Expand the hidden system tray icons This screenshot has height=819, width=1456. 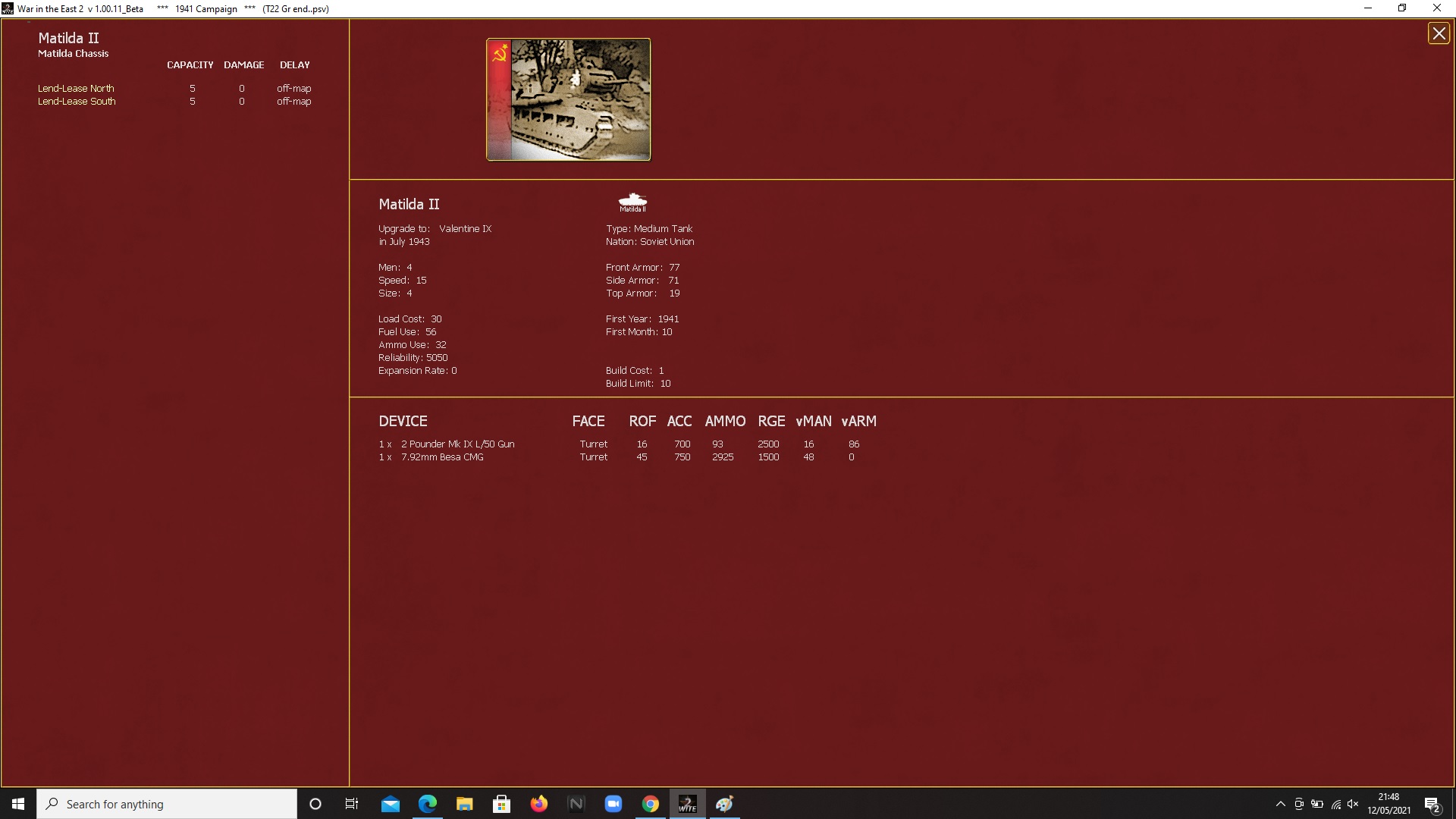pyautogui.click(x=1280, y=804)
